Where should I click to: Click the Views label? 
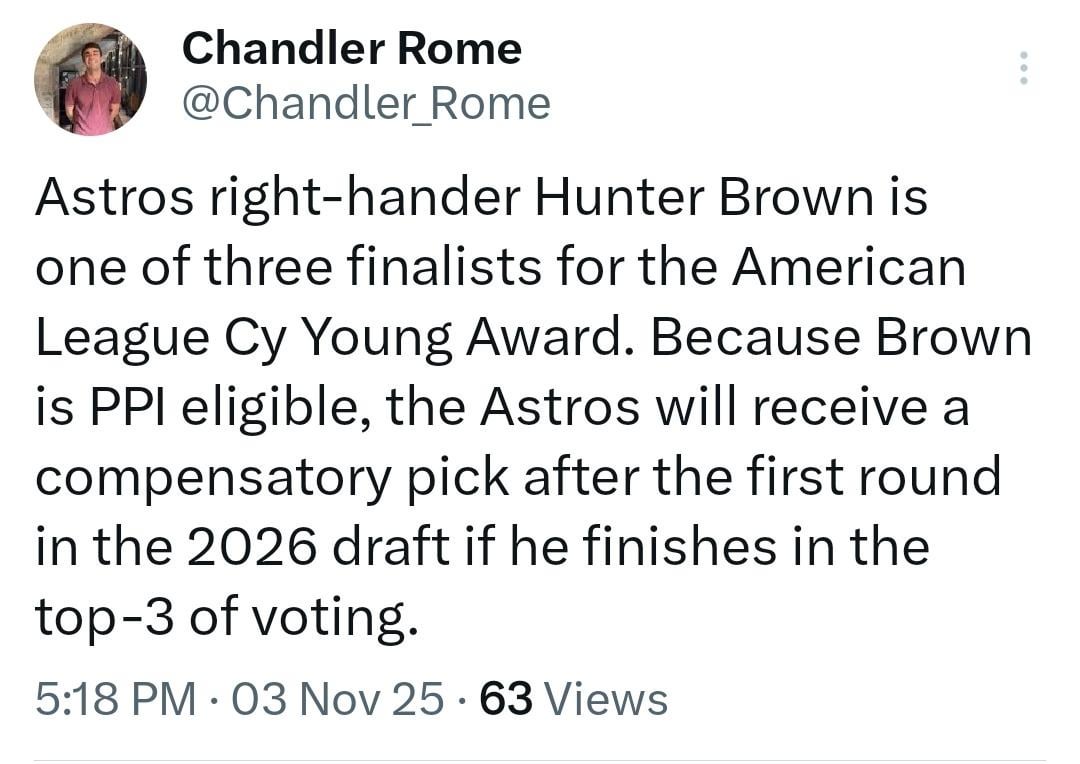[x=607, y=699]
